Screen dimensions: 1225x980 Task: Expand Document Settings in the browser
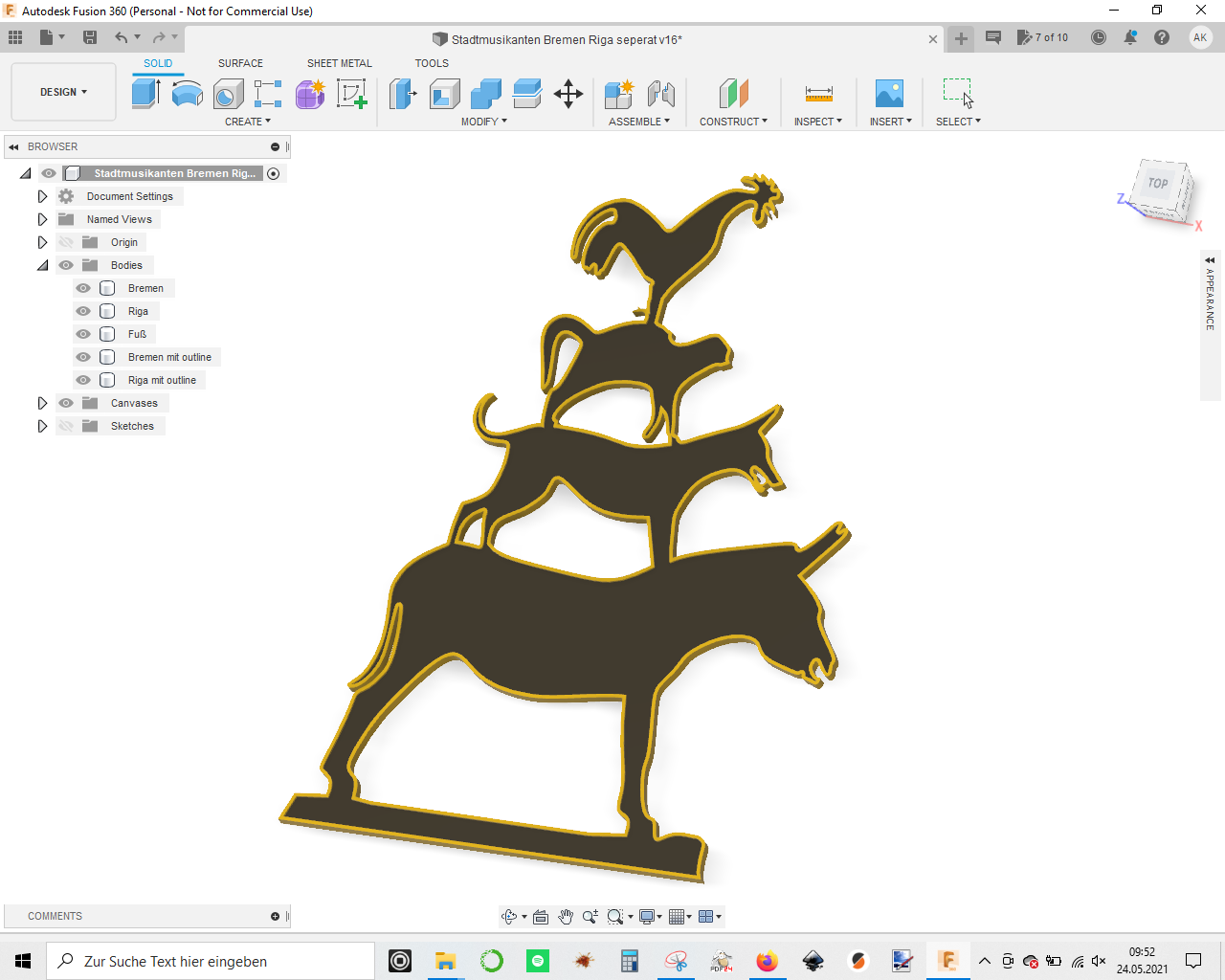(x=42, y=196)
